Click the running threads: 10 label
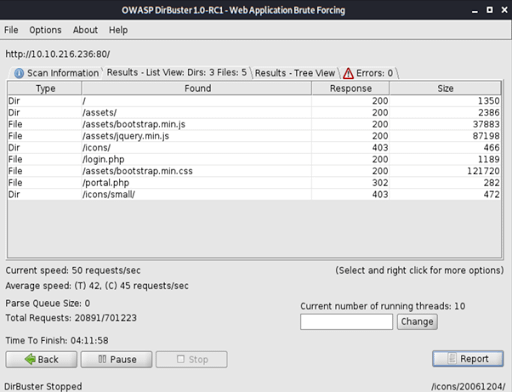The height and width of the screenshot is (392, 512). pyautogui.click(x=383, y=306)
